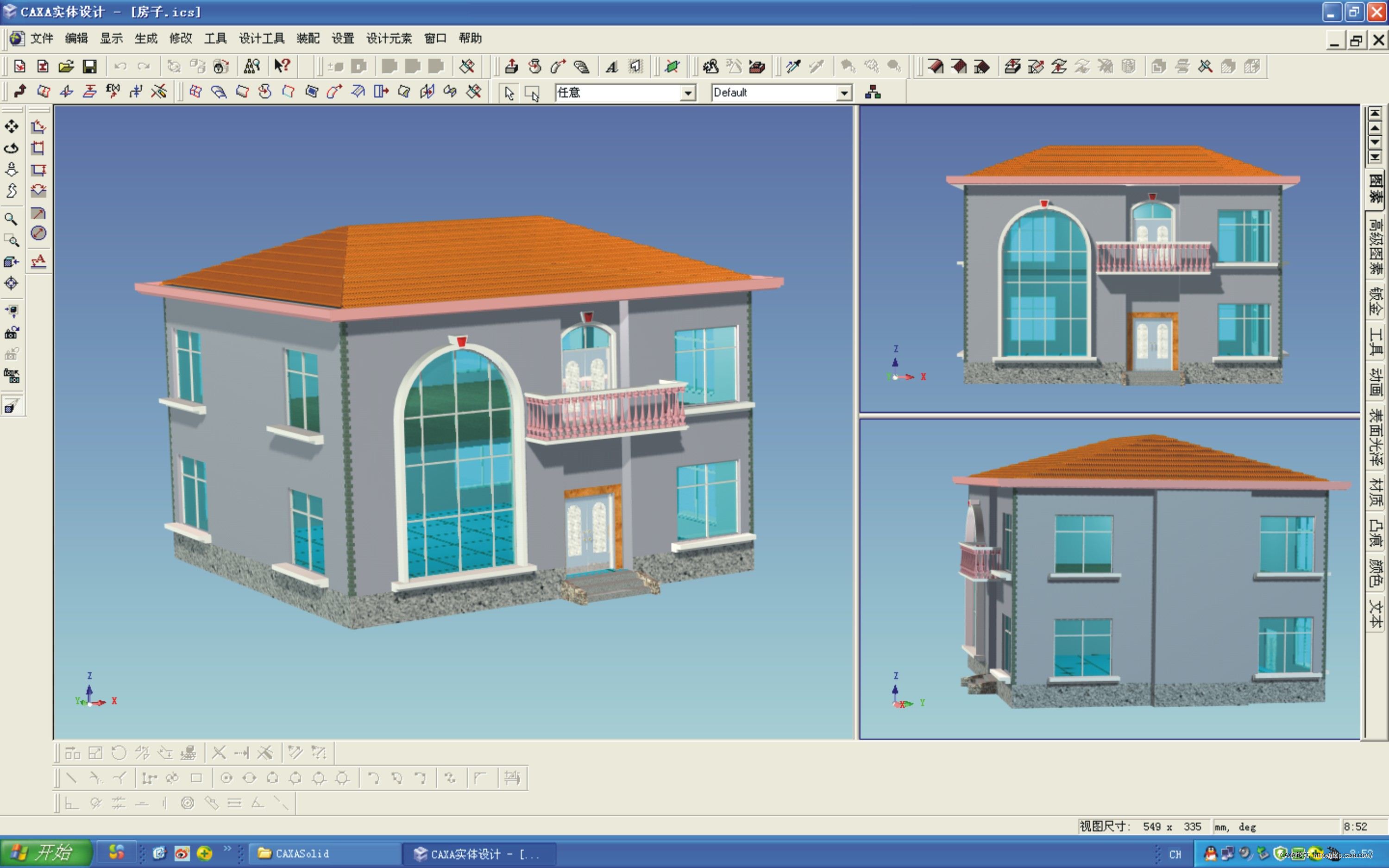The image size is (1389, 868).
Task: Click the target/look-at crosshair camera icon
Action: 12,283
